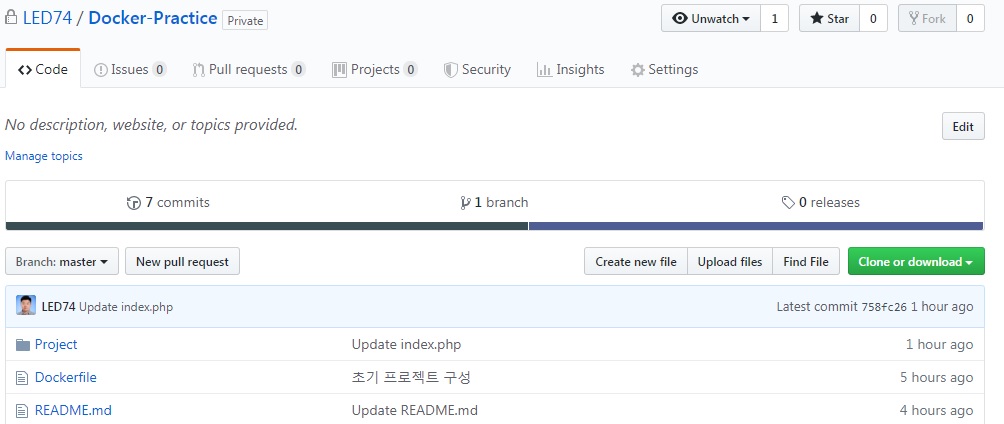Star the repository

829,19
